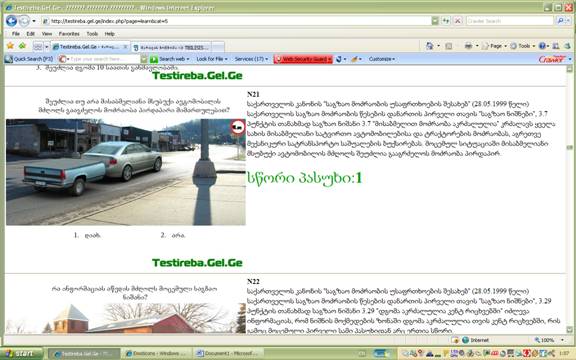The height and width of the screenshot is (360, 576).
Task: Switch to the second browser tab
Action: 171,47
